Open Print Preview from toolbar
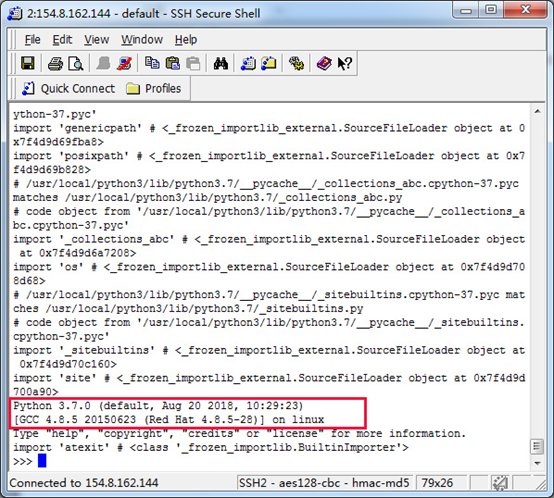 pos(76,64)
